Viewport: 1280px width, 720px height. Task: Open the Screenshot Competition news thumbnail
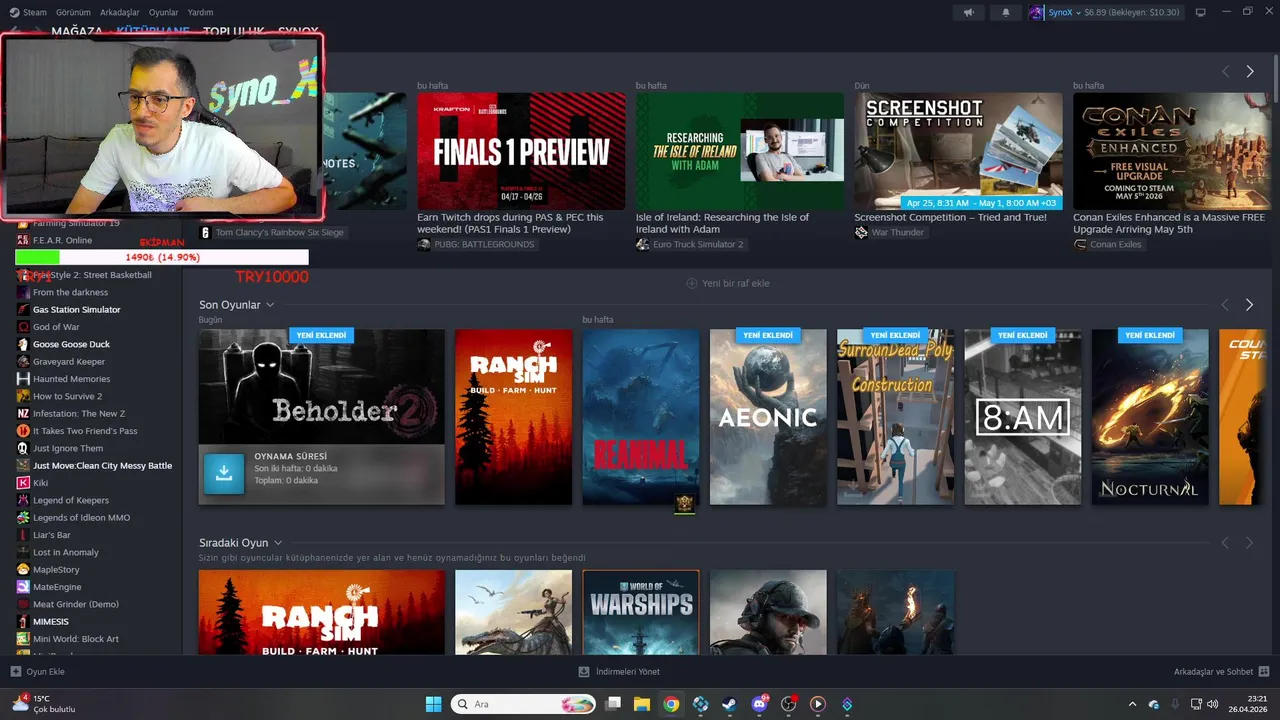point(958,151)
